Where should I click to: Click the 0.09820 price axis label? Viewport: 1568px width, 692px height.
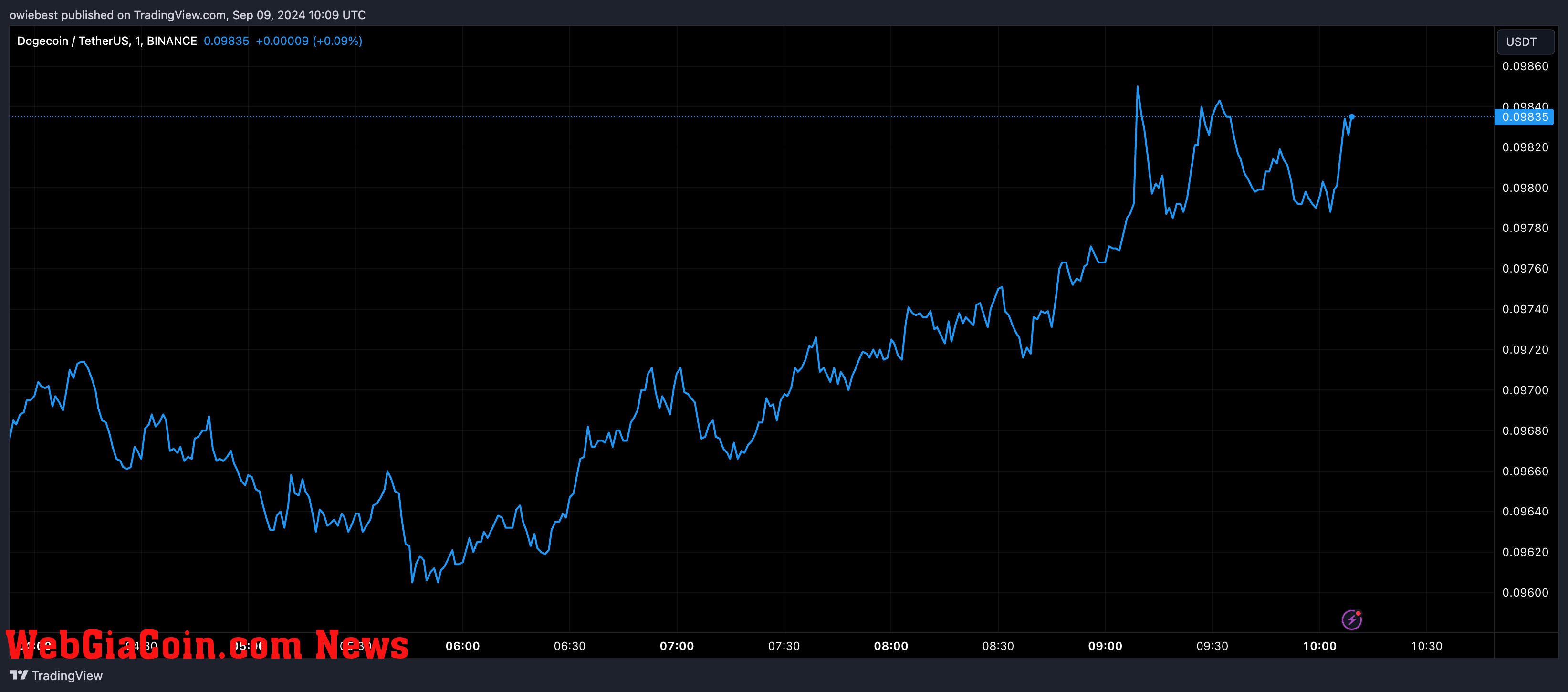[x=1525, y=147]
